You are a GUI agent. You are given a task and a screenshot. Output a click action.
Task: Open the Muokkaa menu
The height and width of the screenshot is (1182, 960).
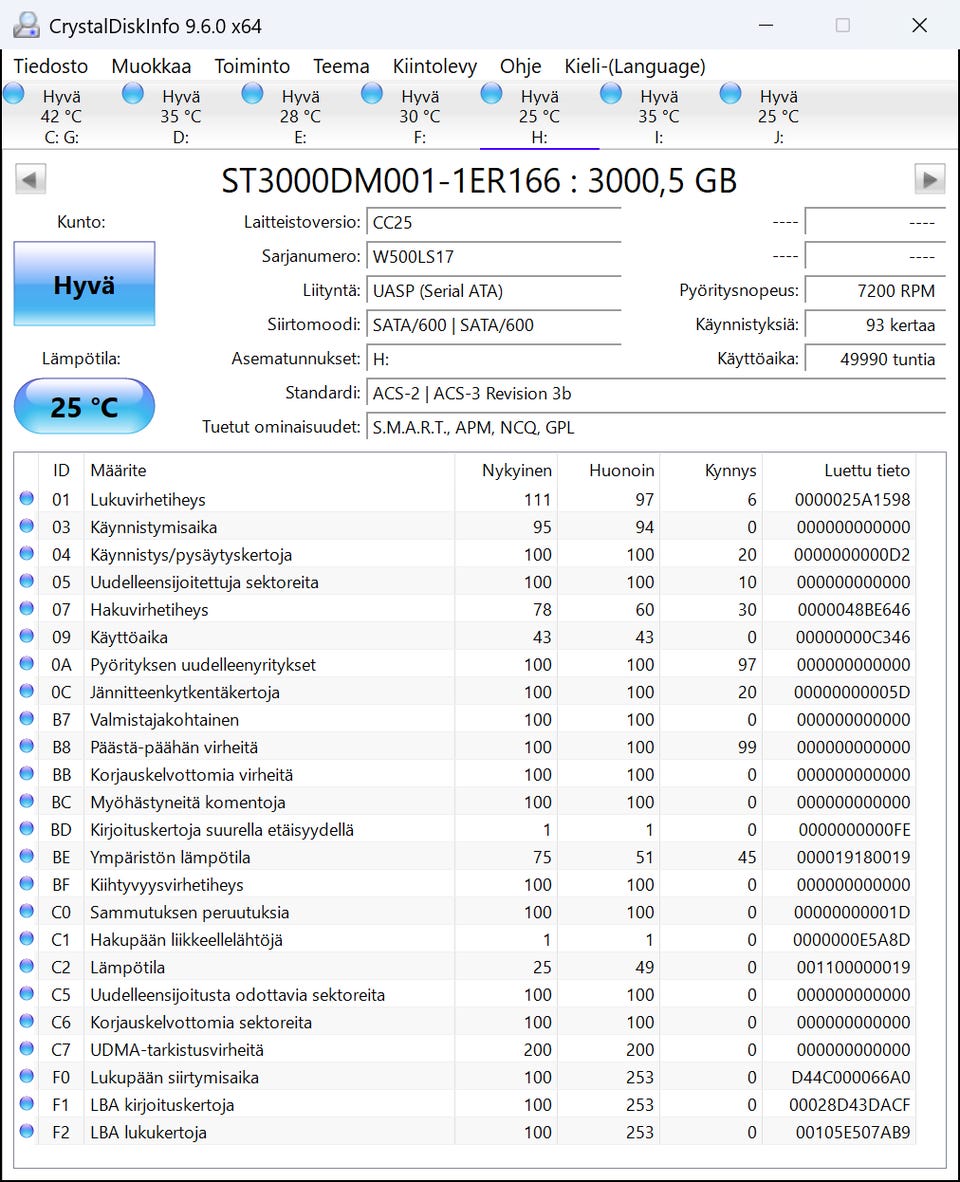click(151, 66)
